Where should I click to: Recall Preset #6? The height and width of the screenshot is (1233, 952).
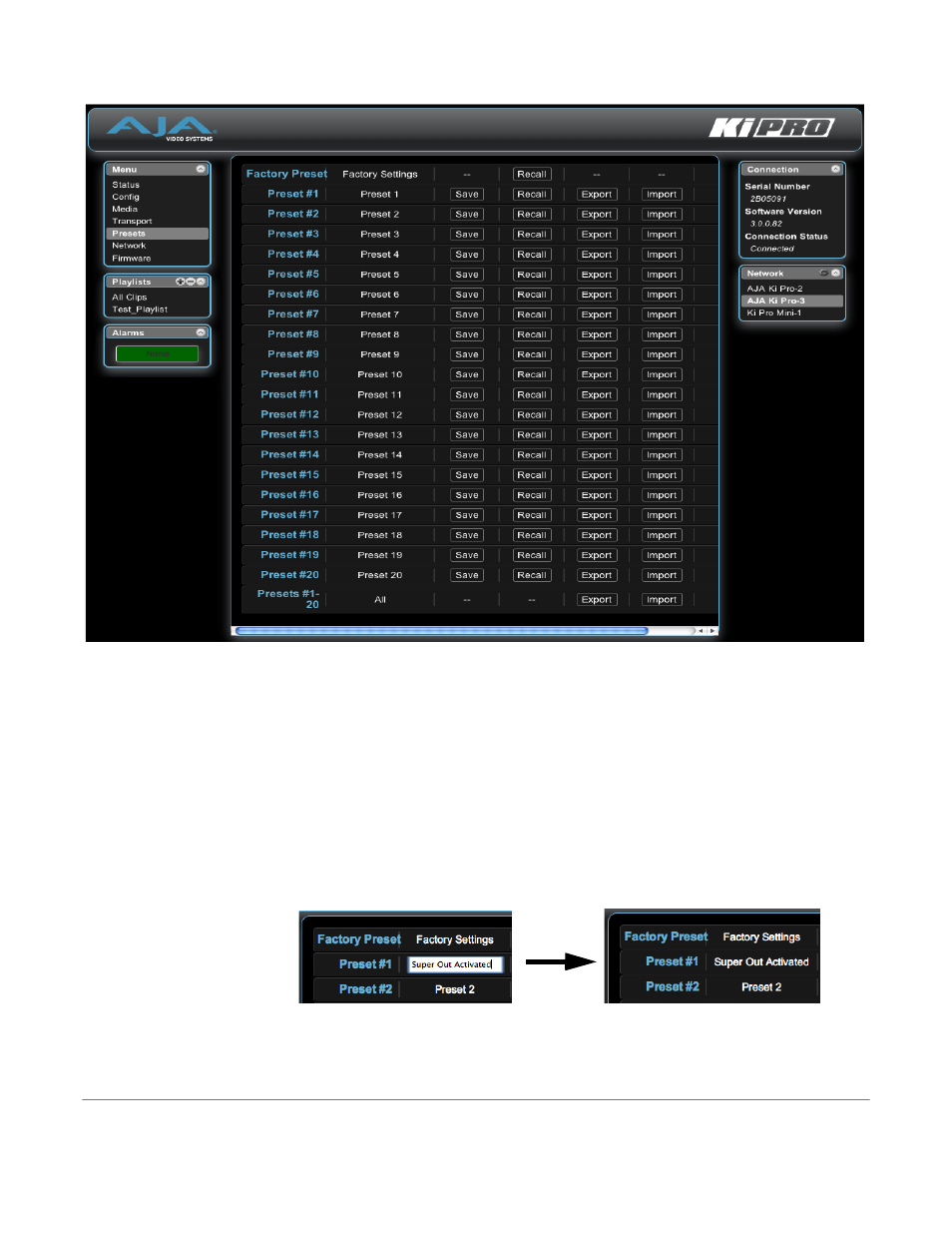click(x=532, y=294)
